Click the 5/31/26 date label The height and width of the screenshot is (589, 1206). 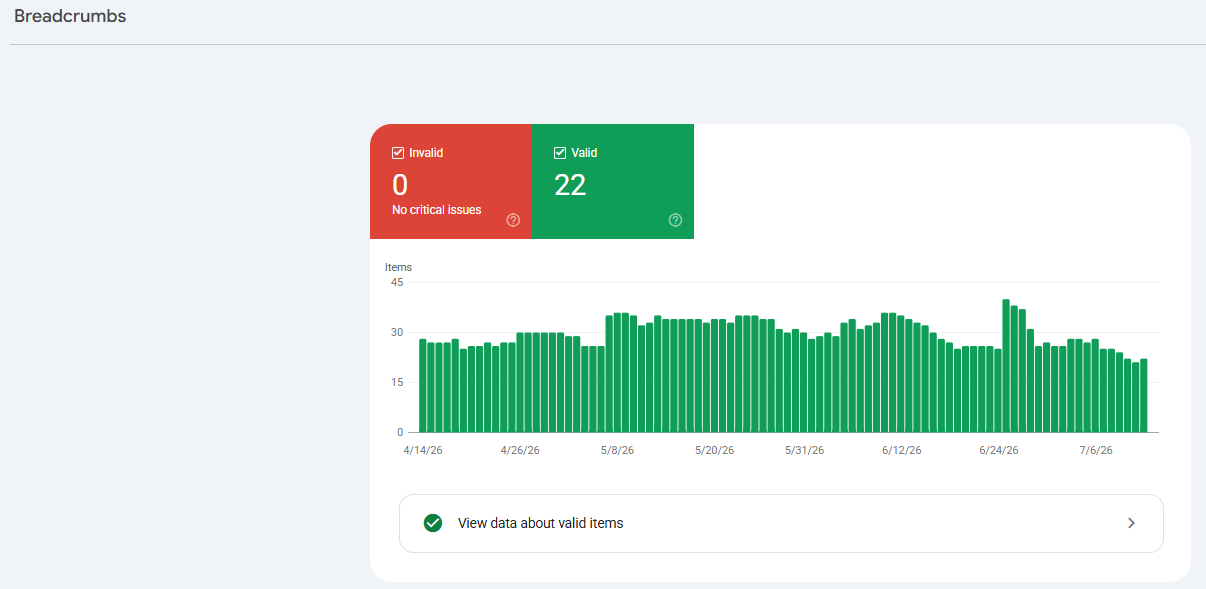coord(804,450)
